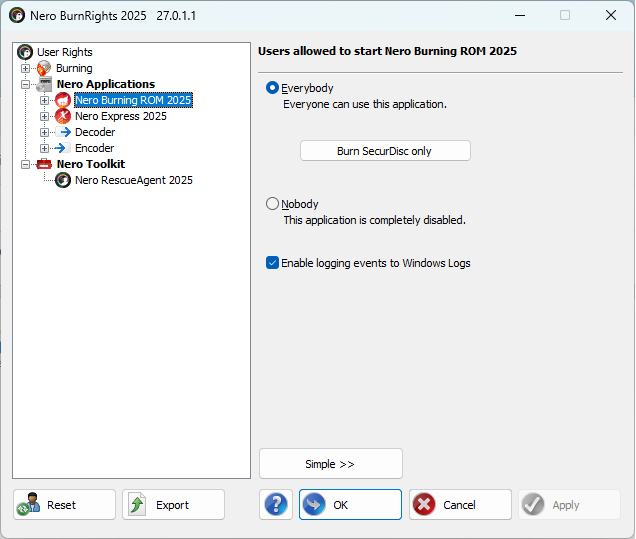Click the Burning node flame icon

[44, 68]
